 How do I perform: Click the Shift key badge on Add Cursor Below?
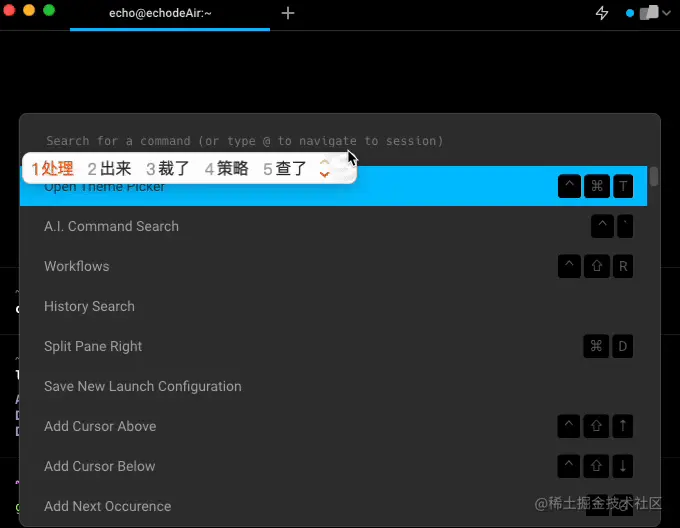tap(596, 466)
